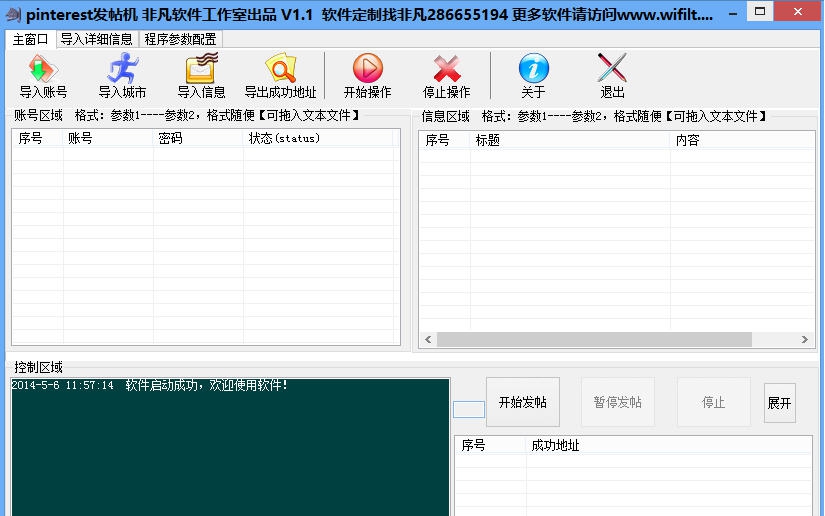Click the 标题 column header
Image resolution: width=825 pixels, height=516 pixels.
pos(570,140)
